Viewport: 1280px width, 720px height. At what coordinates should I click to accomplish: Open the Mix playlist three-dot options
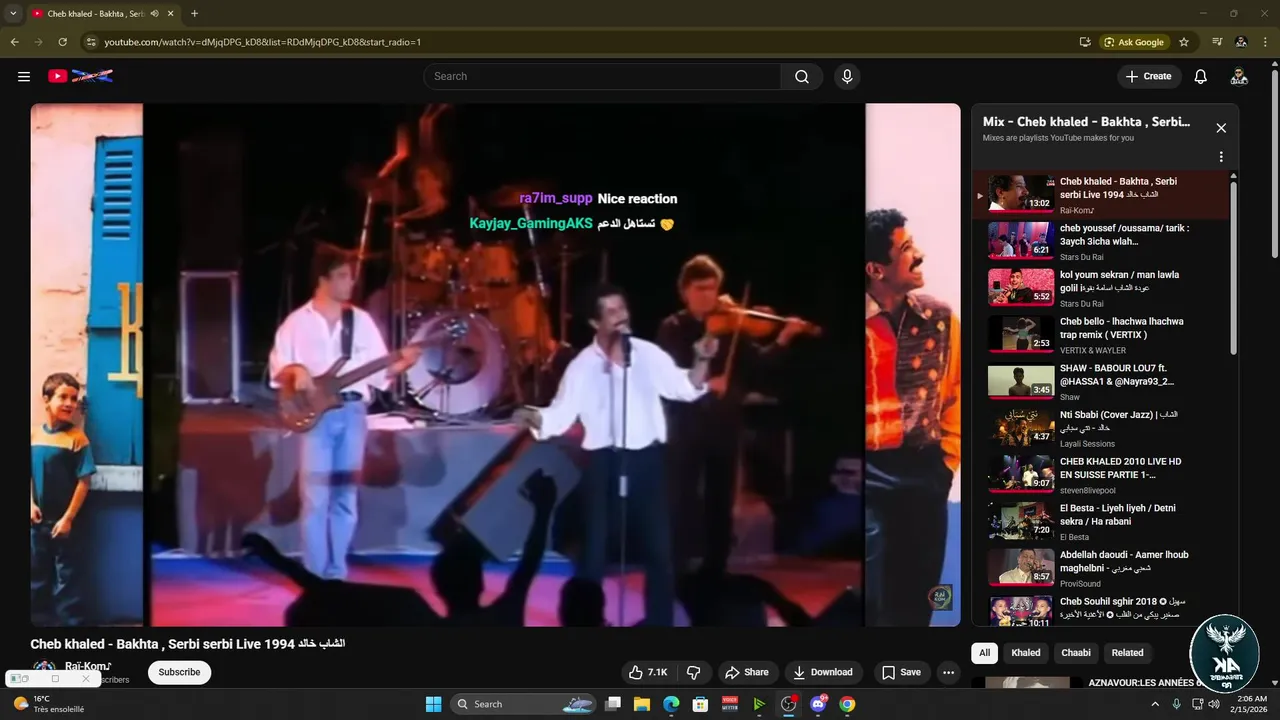1221,157
